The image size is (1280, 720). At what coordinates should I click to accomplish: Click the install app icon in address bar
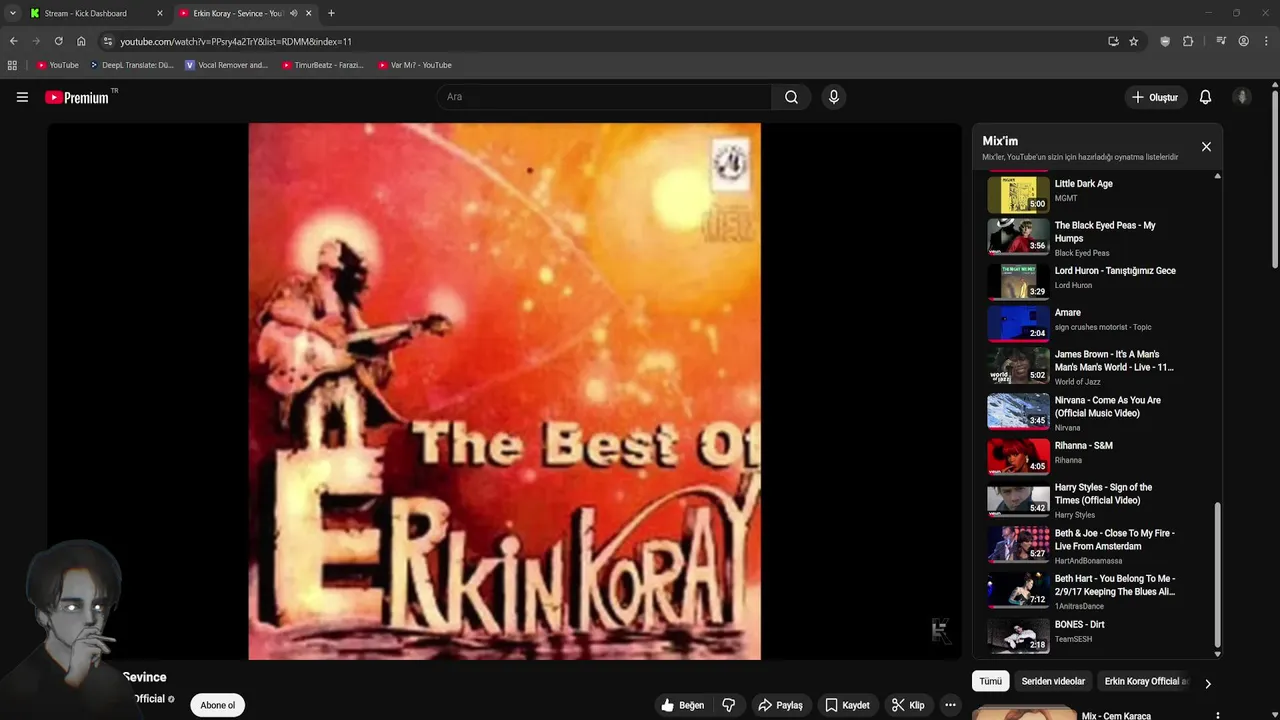(x=1113, y=41)
